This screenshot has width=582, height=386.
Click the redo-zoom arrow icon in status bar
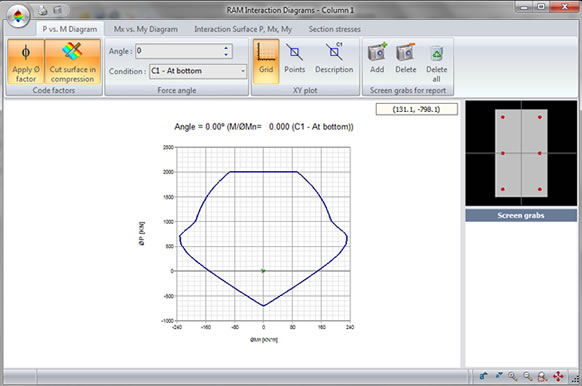pos(498,376)
